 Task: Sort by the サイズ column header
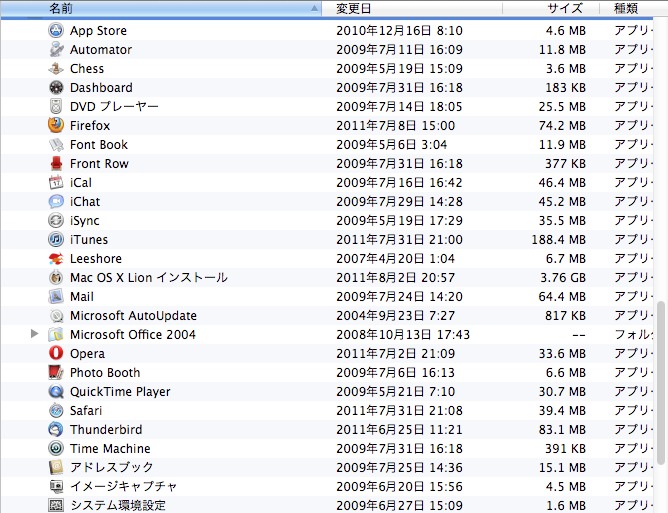pyautogui.click(x=551, y=8)
